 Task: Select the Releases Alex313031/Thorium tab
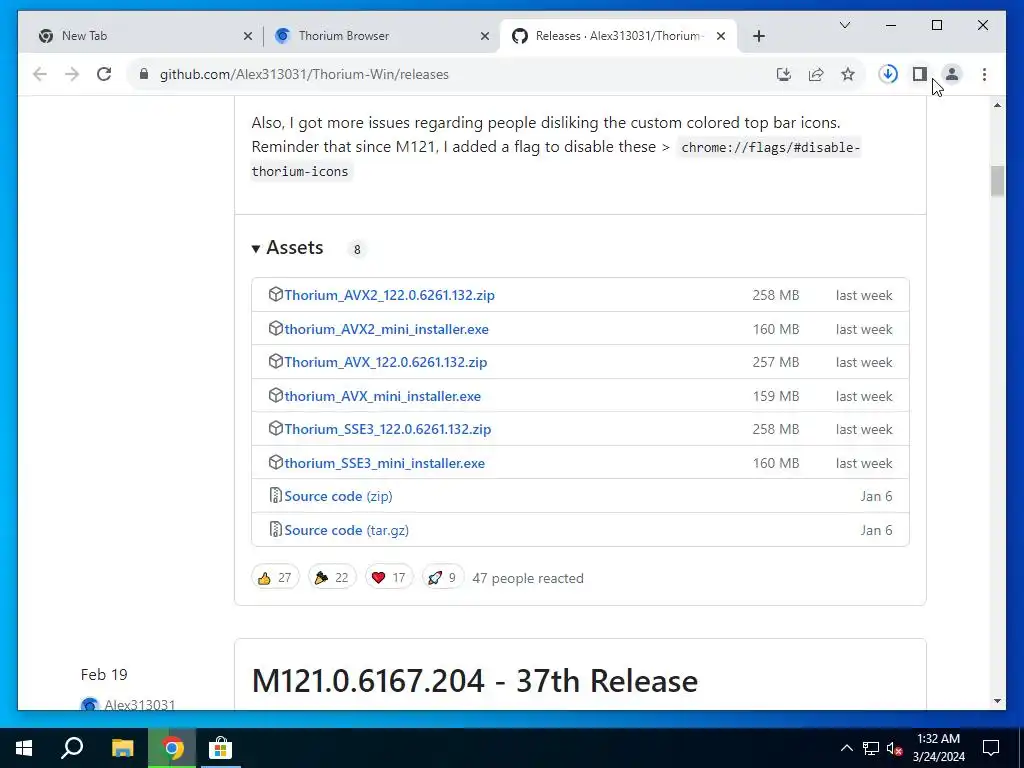[x=618, y=36]
